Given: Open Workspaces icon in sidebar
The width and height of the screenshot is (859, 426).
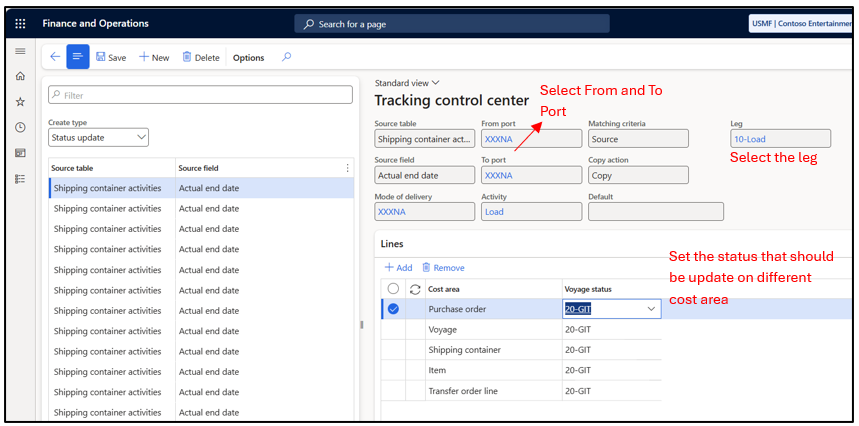Looking at the screenshot, I should (20, 153).
